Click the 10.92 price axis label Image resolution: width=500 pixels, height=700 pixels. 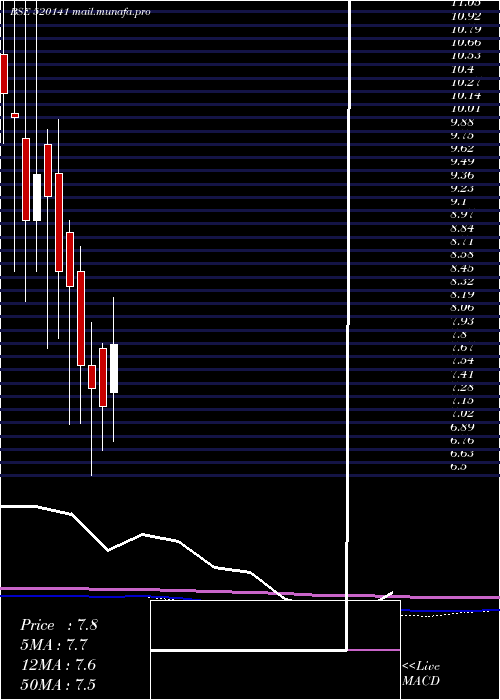pos(466,17)
